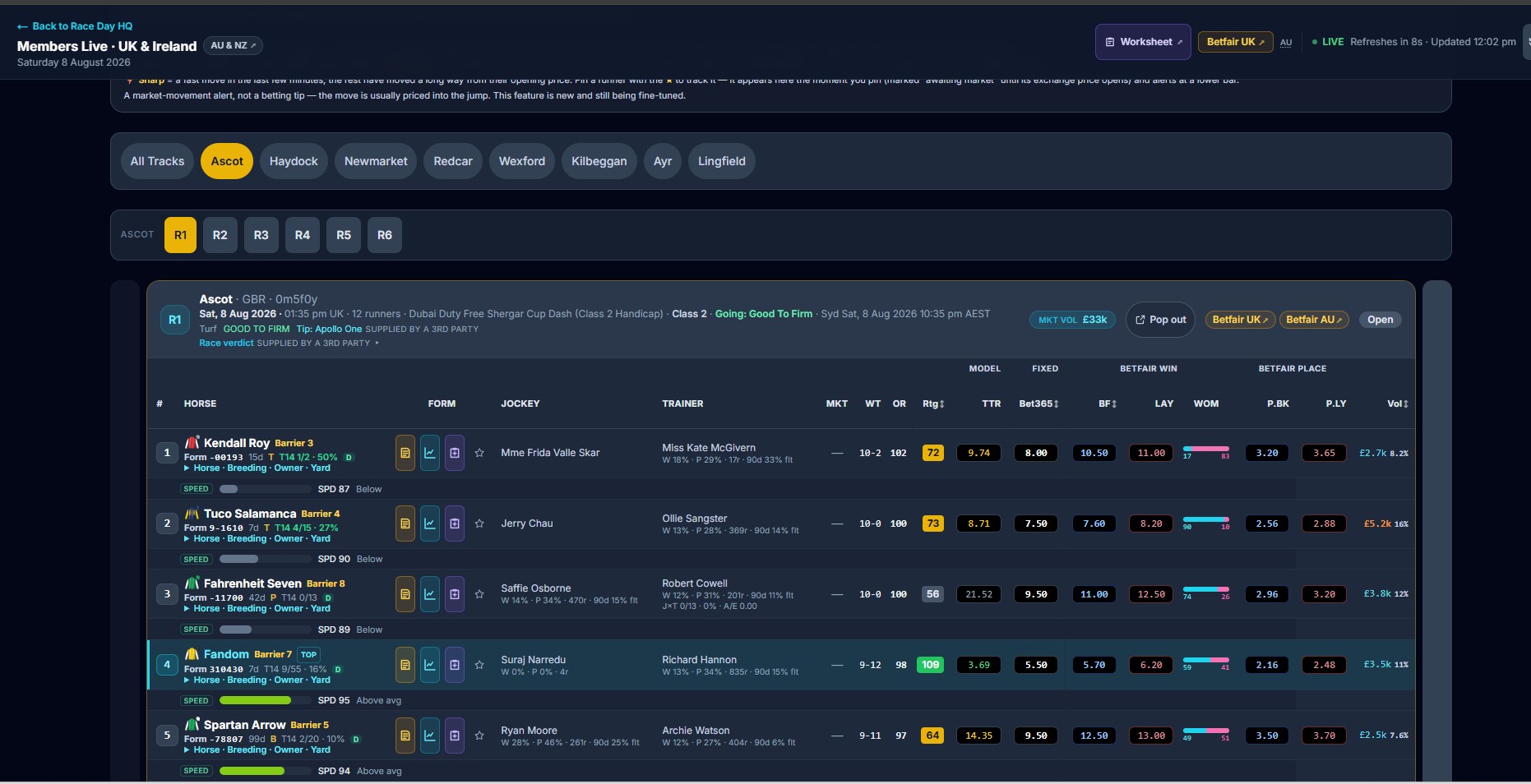Open the form notes icon for Fandom
The width and height of the screenshot is (1531, 784).
(x=405, y=665)
